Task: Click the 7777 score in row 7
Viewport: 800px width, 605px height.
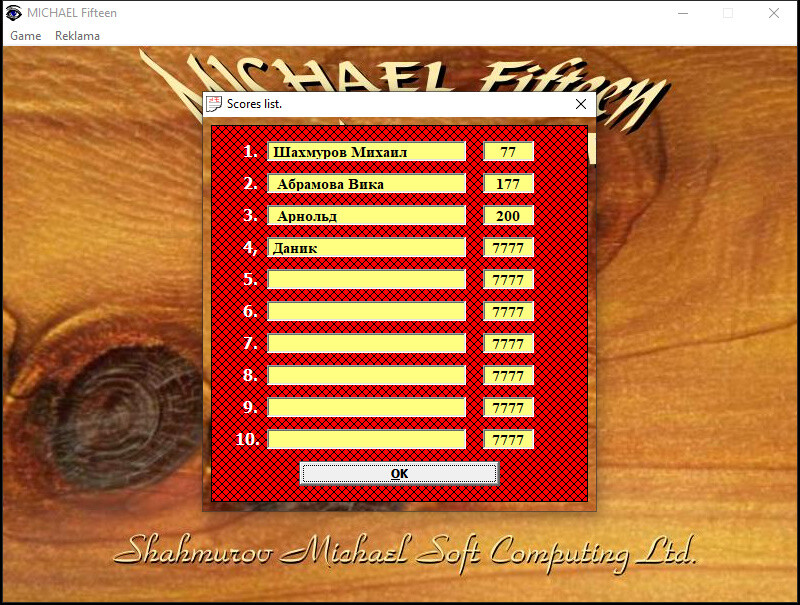Action: point(508,343)
